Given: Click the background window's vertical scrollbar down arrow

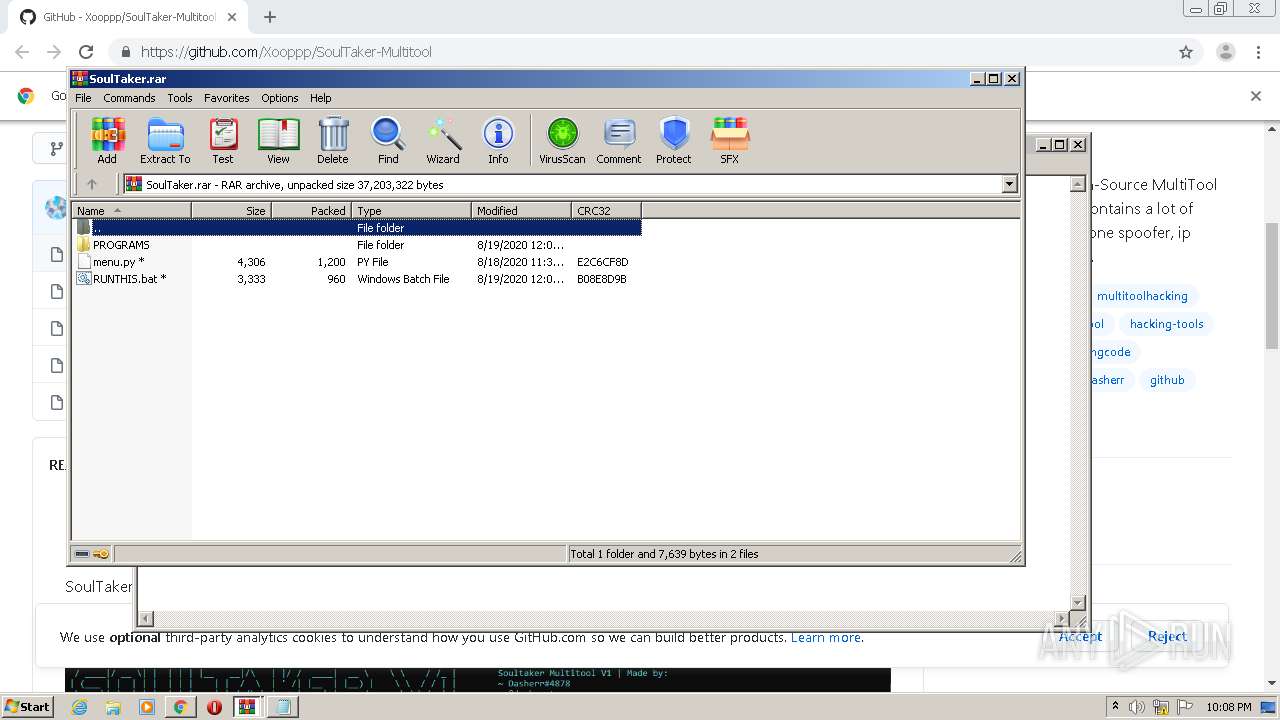Looking at the screenshot, I should coord(1078,603).
